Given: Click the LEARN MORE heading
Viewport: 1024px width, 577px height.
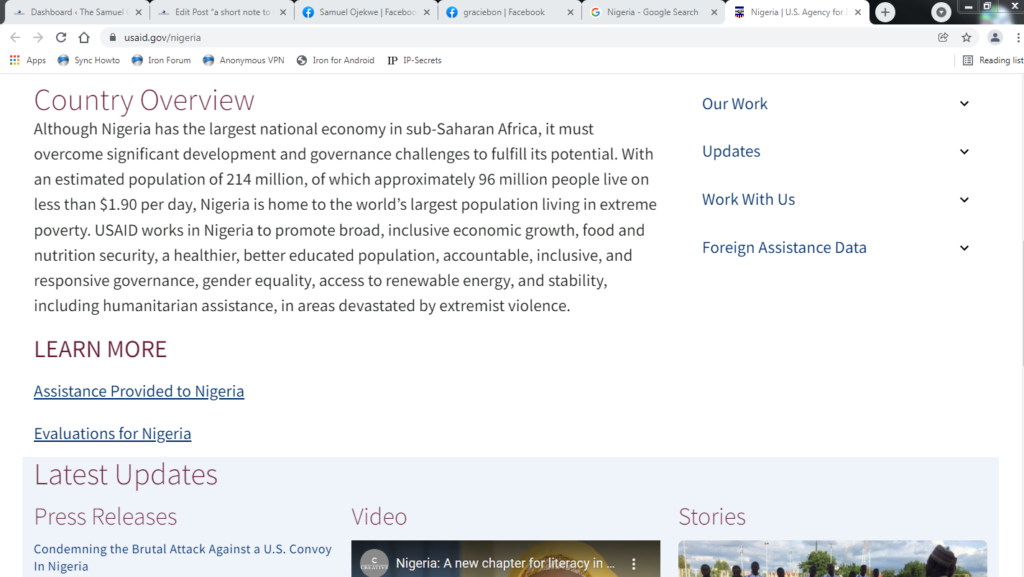Looking at the screenshot, I should (101, 349).
